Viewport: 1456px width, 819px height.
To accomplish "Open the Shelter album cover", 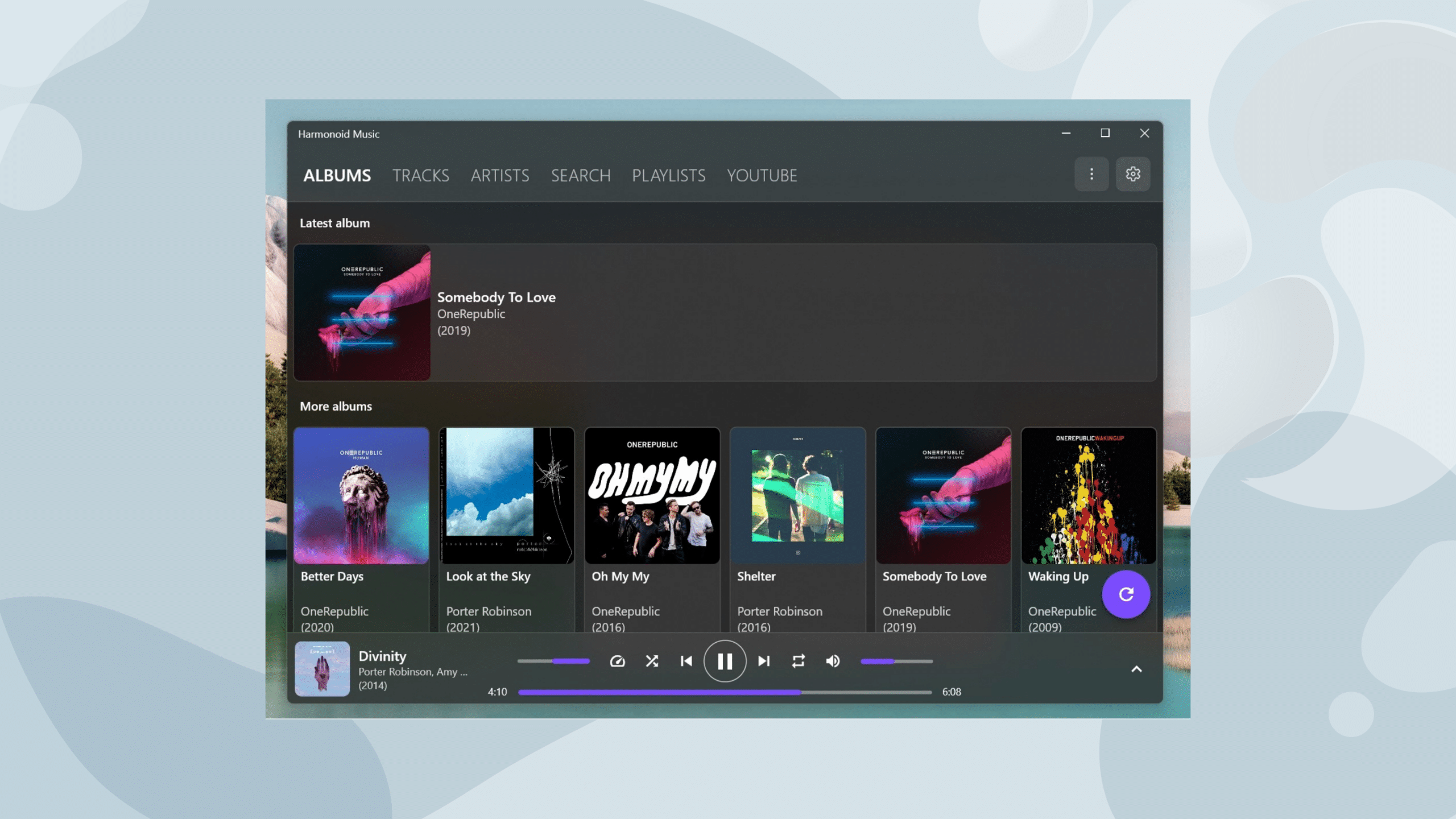I will pyautogui.click(x=798, y=495).
